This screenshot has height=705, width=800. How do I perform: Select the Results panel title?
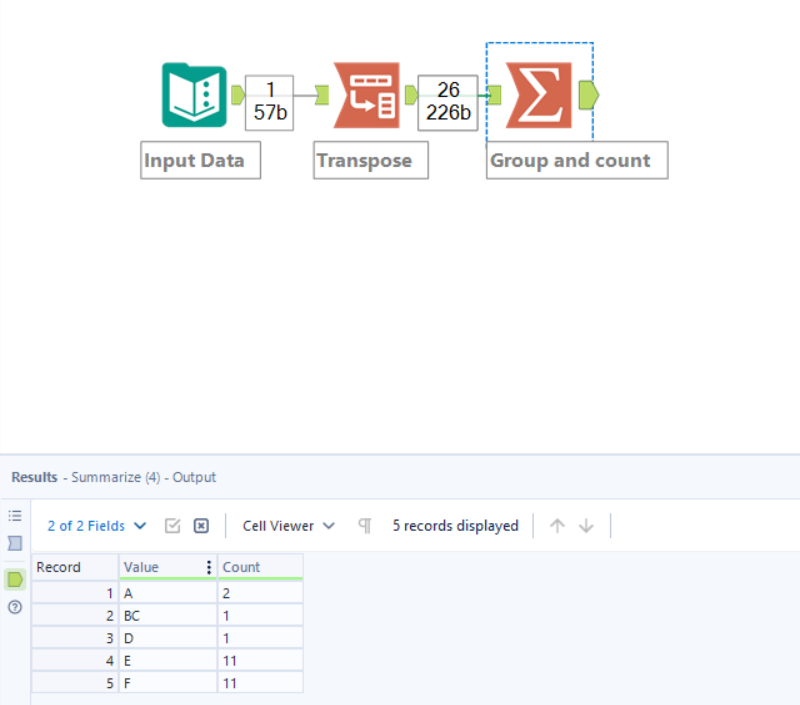coord(34,477)
